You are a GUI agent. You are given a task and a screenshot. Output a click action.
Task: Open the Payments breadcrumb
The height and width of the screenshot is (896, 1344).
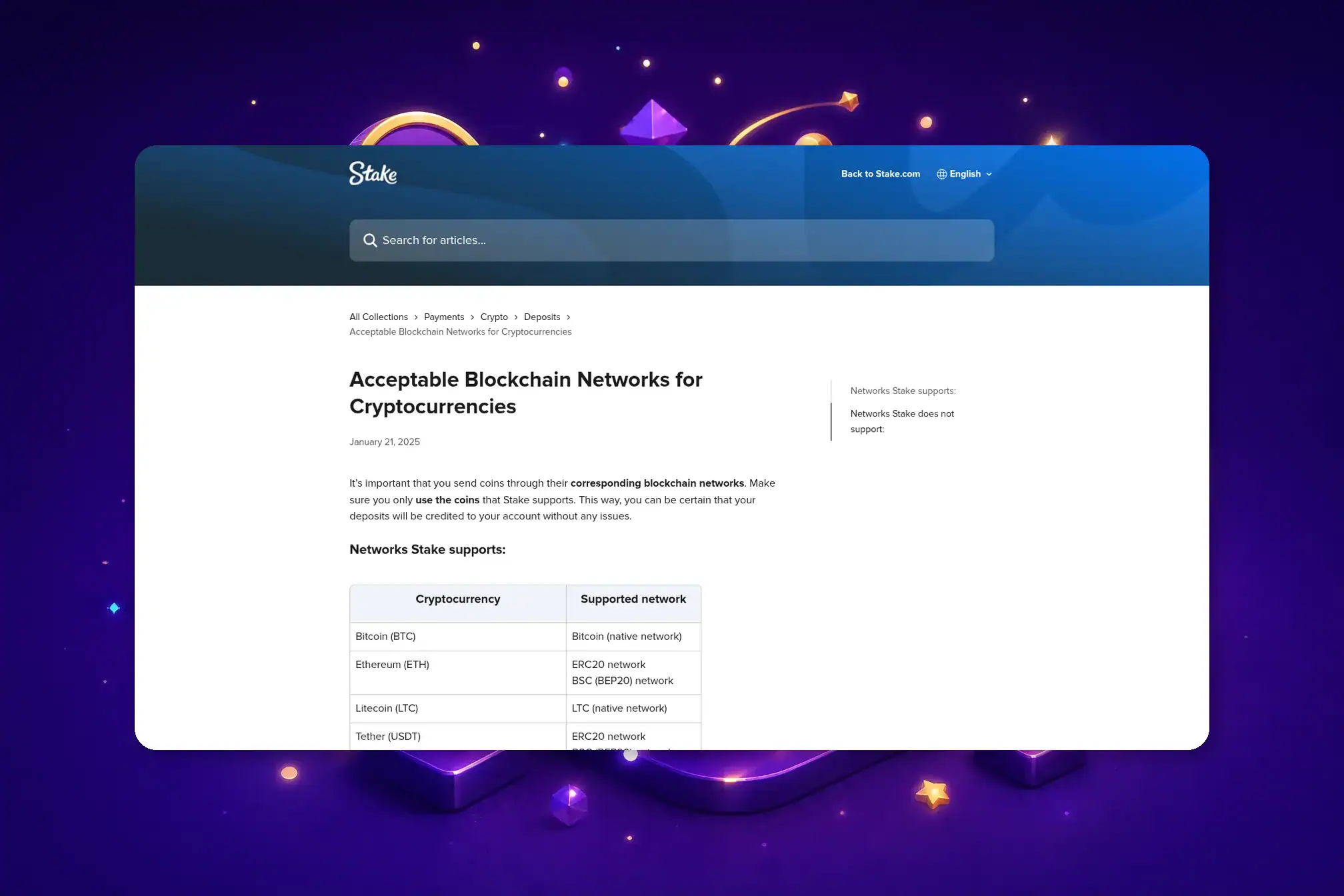[x=444, y=317]
